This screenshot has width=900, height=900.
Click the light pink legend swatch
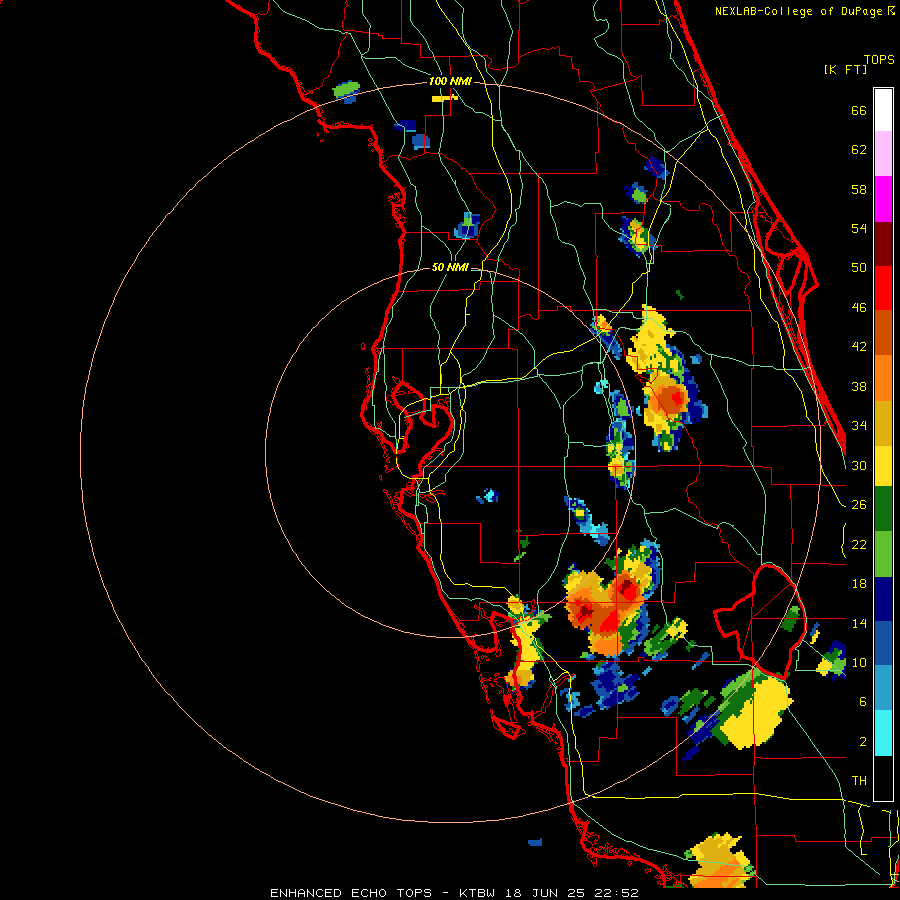tap(883, 154)
